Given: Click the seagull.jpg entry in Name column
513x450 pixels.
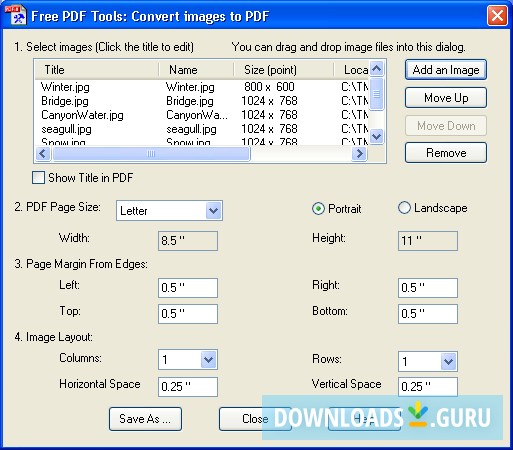Looking at the screenshot, I should pos(191,129).
